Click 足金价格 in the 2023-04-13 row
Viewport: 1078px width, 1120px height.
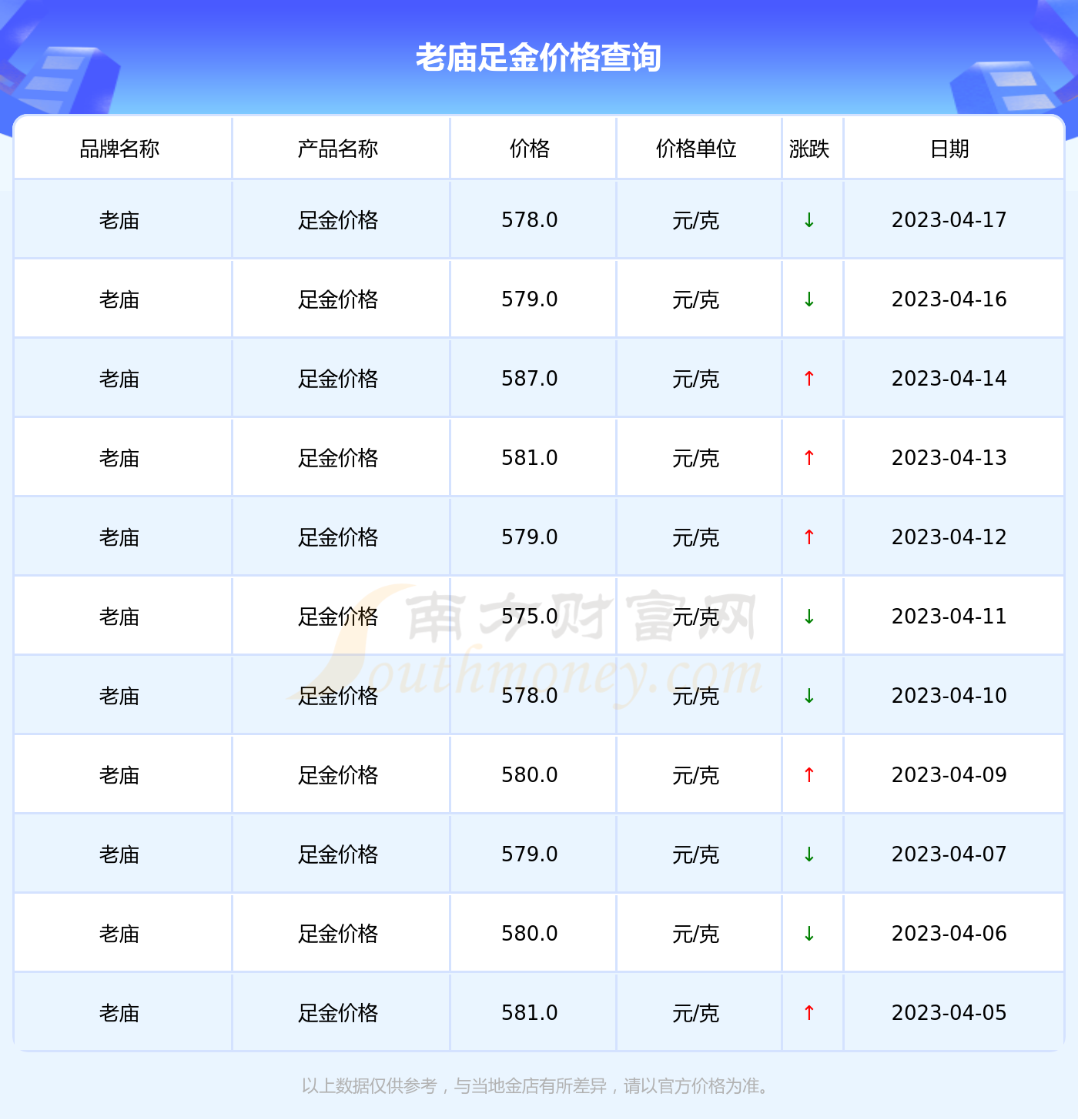click(338, 459)
